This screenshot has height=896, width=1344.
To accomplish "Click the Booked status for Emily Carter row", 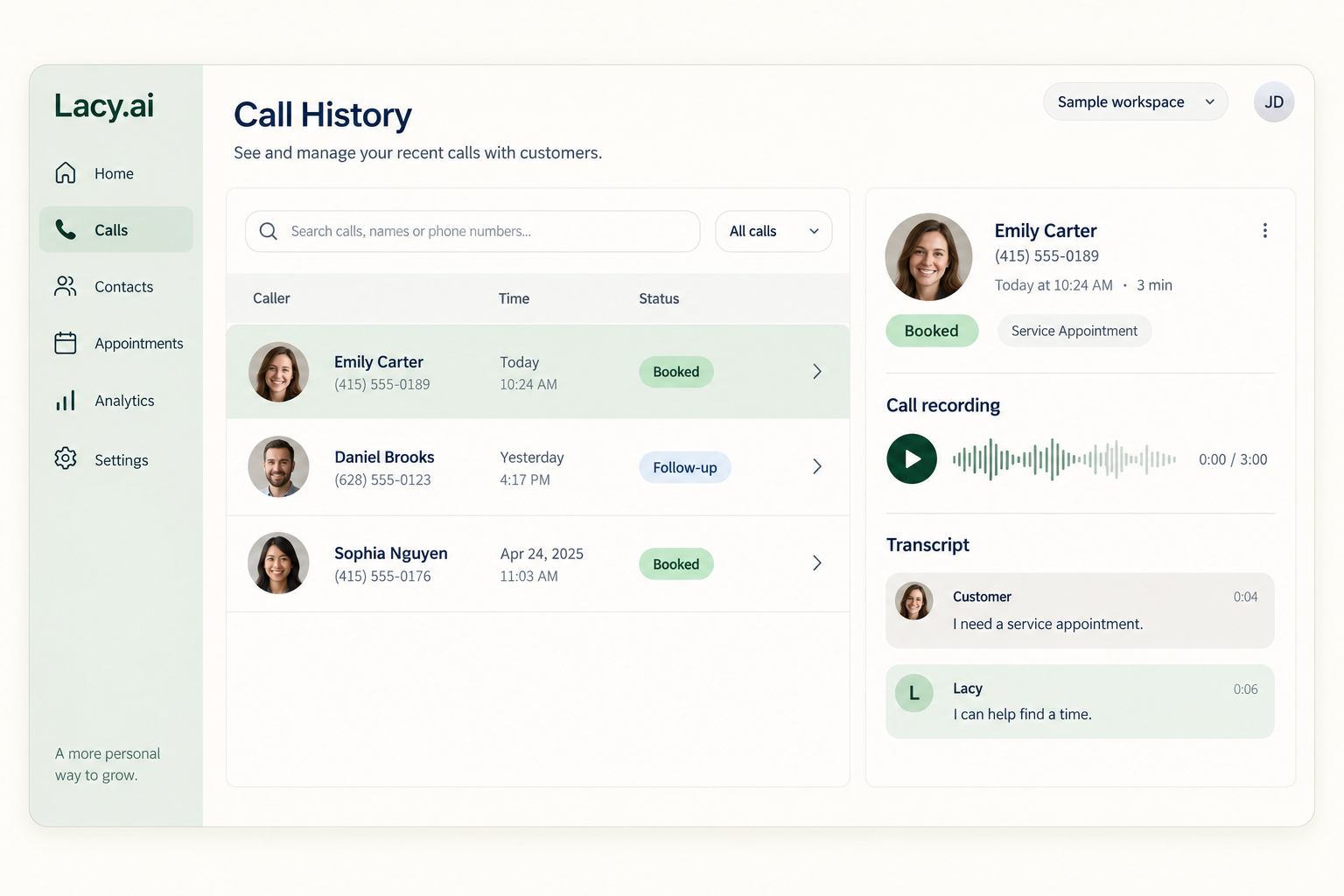I will (676, 372).
